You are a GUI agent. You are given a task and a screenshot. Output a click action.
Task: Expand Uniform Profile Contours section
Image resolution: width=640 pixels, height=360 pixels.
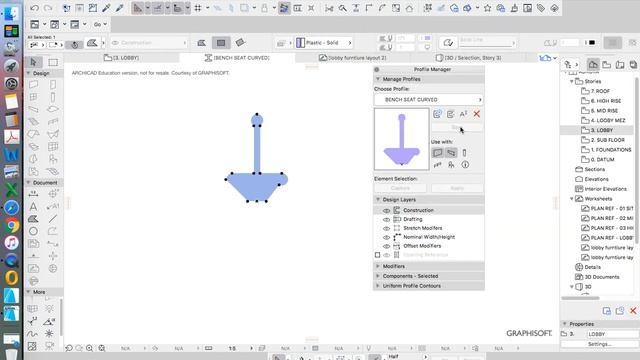[x=378, y=286]
